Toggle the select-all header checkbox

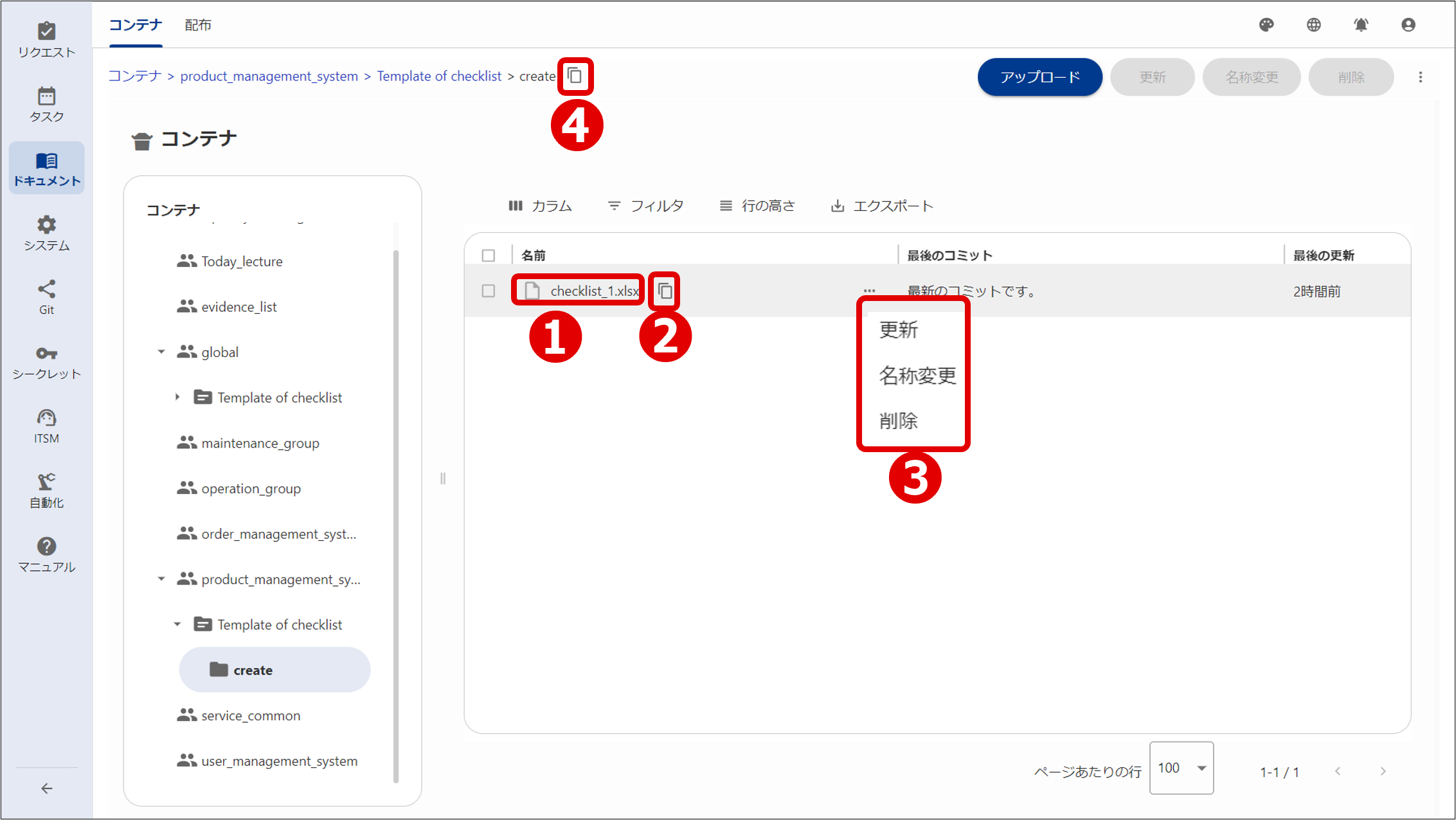pos(489,255)
